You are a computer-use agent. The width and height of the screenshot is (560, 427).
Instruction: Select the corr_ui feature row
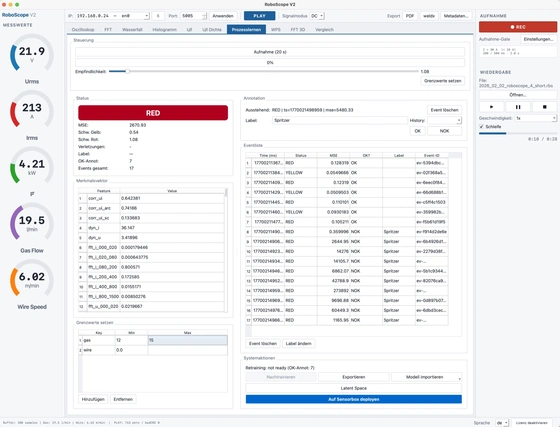click(152, 198)
